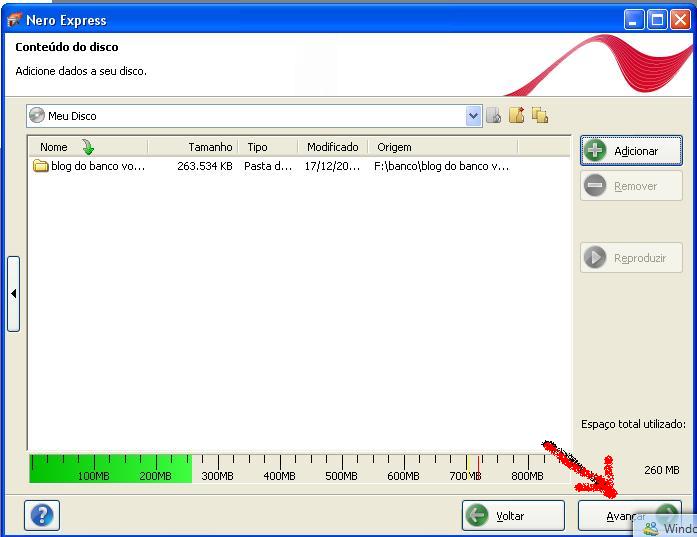Click the folder icon of blog do banco
The height and width of the screenshot is (537, 697).
pyautogui.click(x=40, y=166)
